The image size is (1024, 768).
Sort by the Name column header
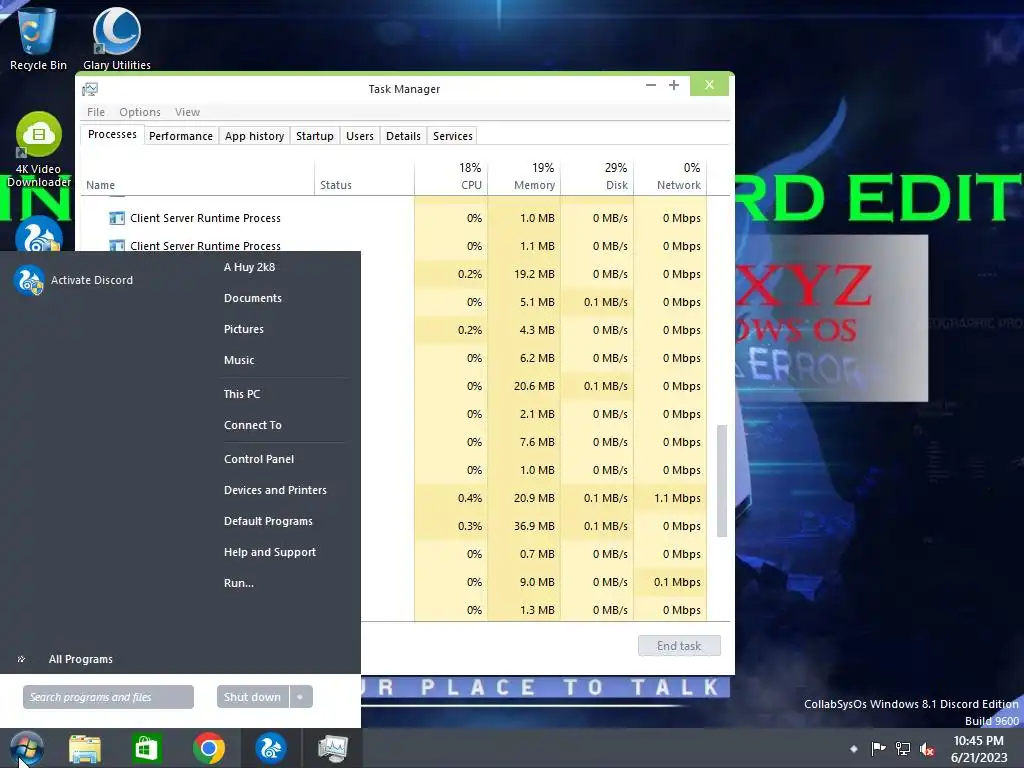(x=197, y=176)
